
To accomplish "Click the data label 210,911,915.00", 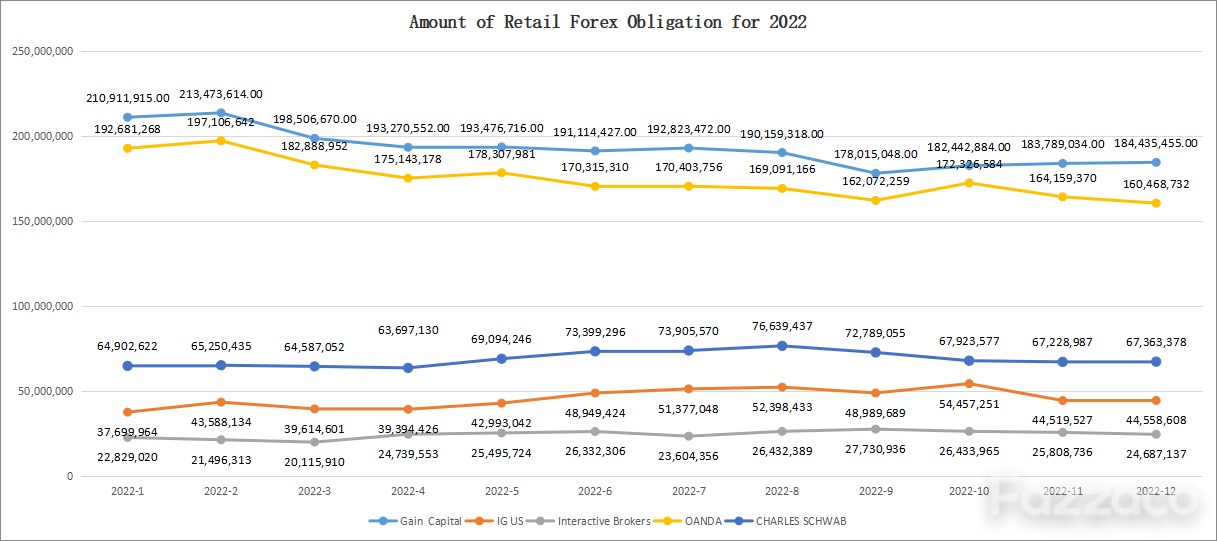I will (x=128, y=98).
